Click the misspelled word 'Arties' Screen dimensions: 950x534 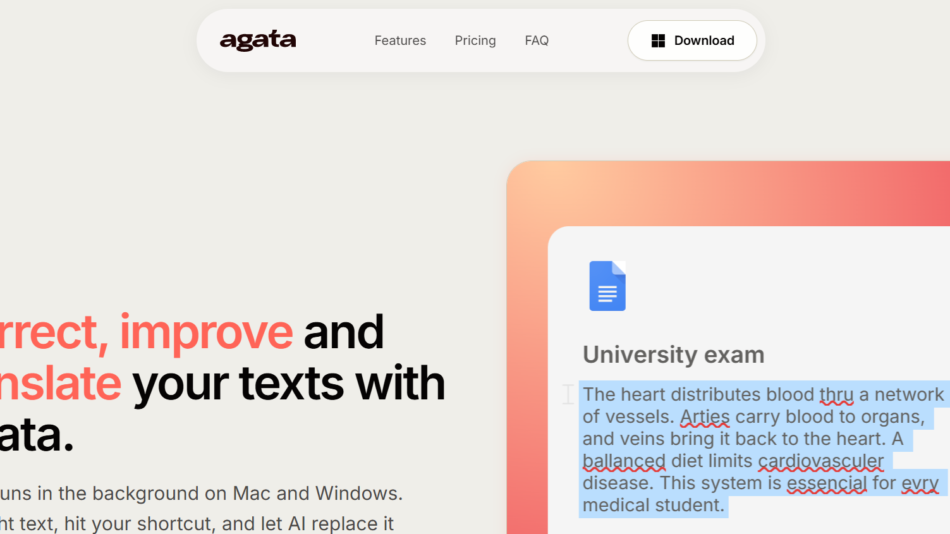[705, 417]
